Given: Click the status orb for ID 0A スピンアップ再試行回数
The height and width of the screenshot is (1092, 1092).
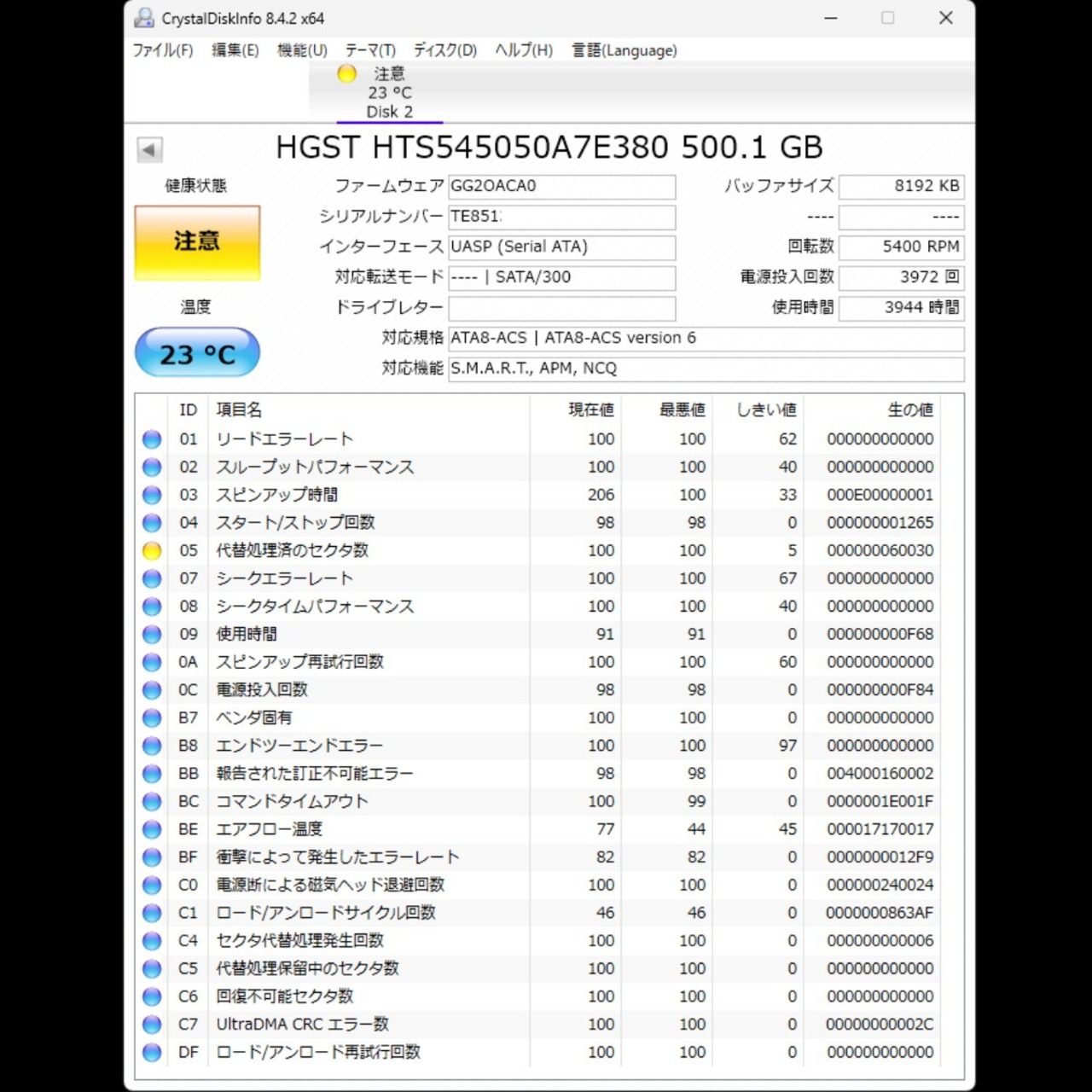Looking at the screenshot, I should (152, 662).
